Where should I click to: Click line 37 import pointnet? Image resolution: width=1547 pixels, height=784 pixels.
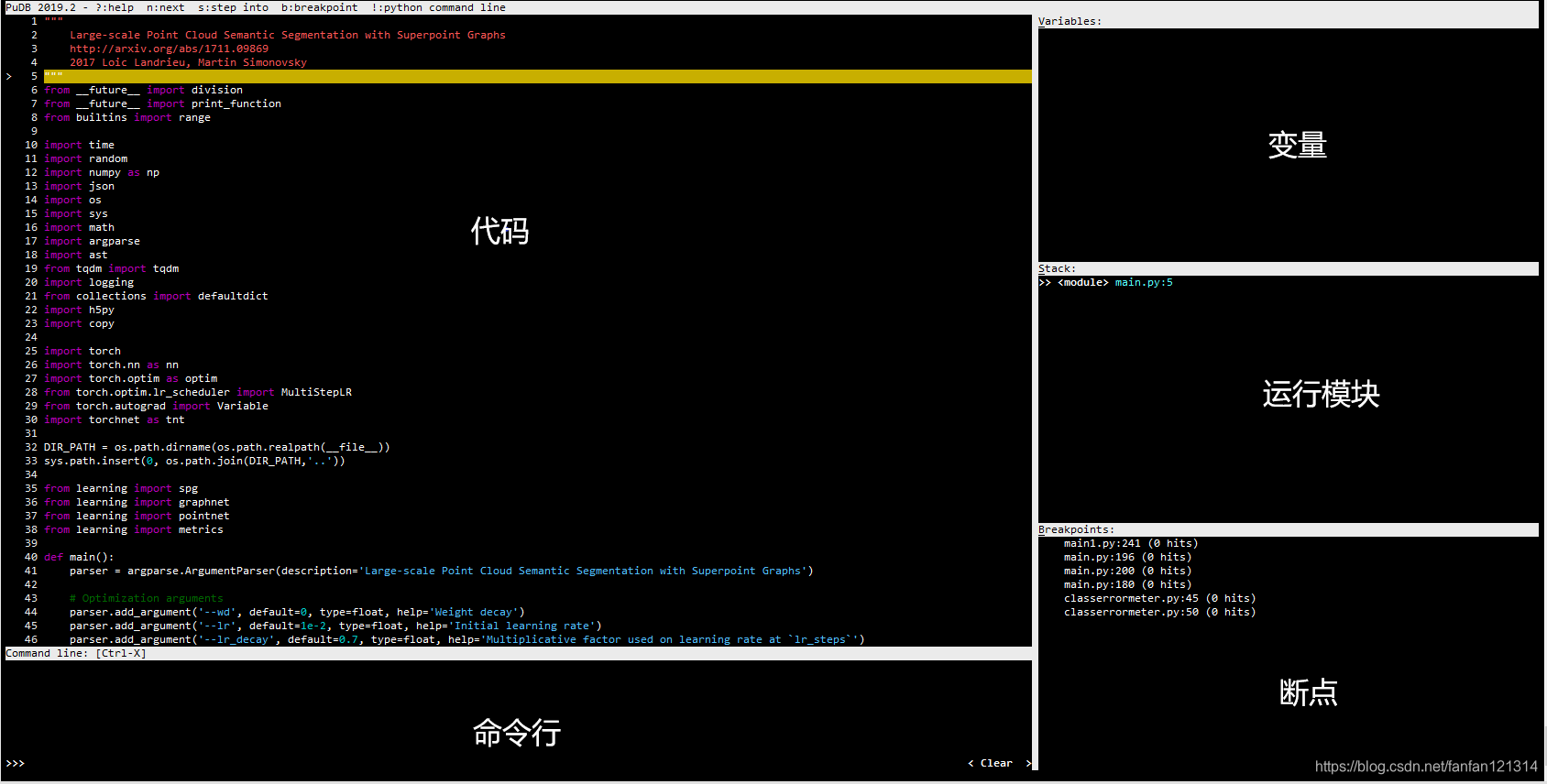click(137, 516)
